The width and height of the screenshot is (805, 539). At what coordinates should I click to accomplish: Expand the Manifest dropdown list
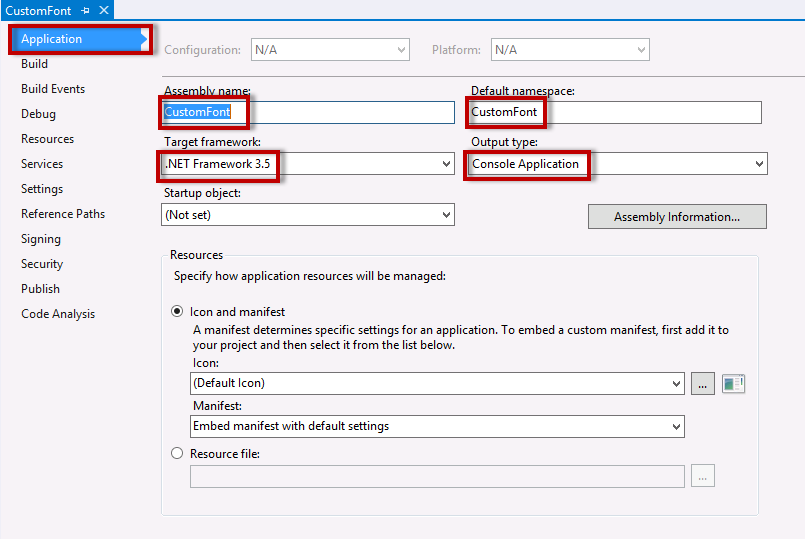coord(675,426)
